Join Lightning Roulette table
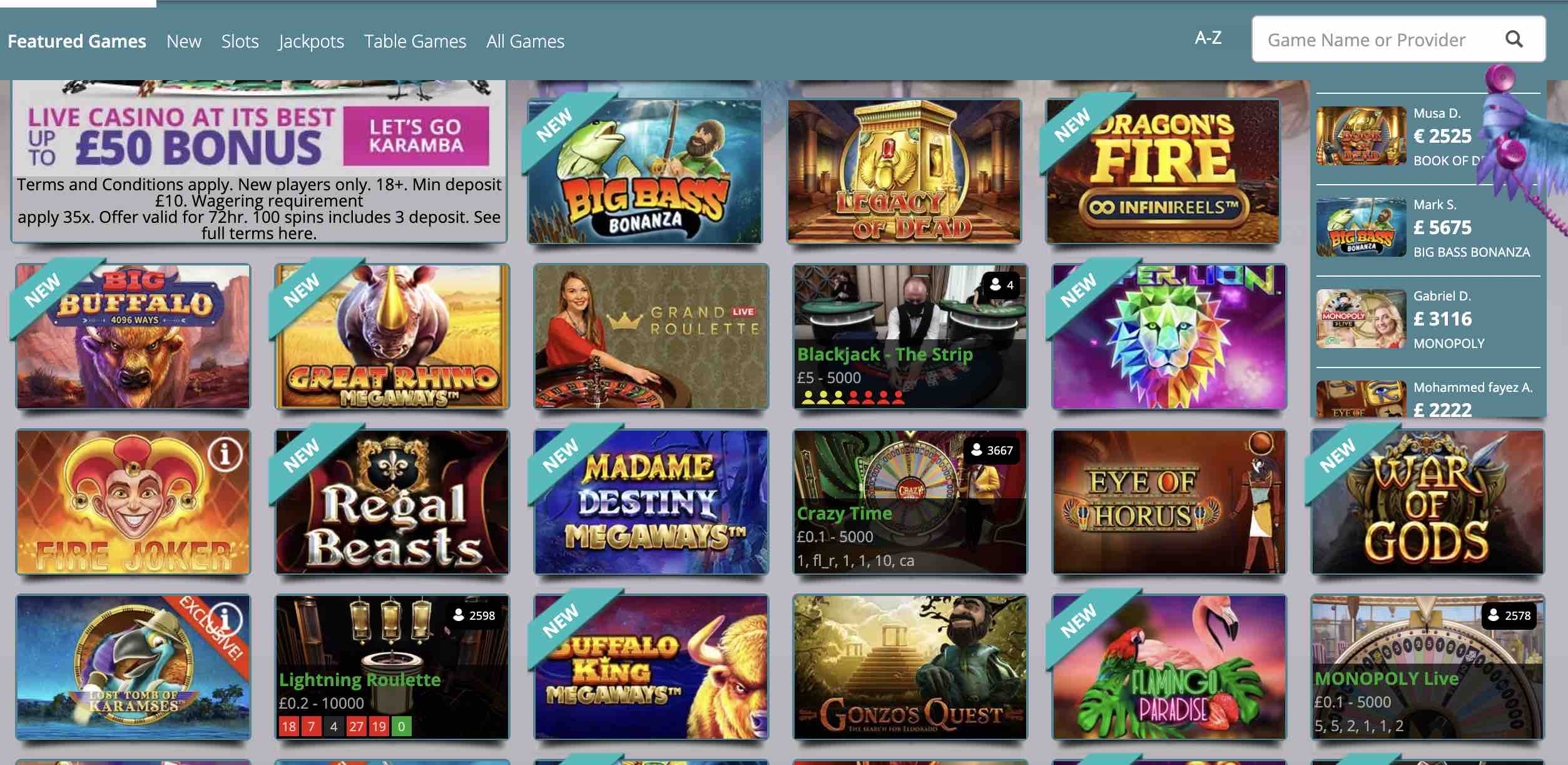The image size is (1568, 765). click(x=392, y=667)
